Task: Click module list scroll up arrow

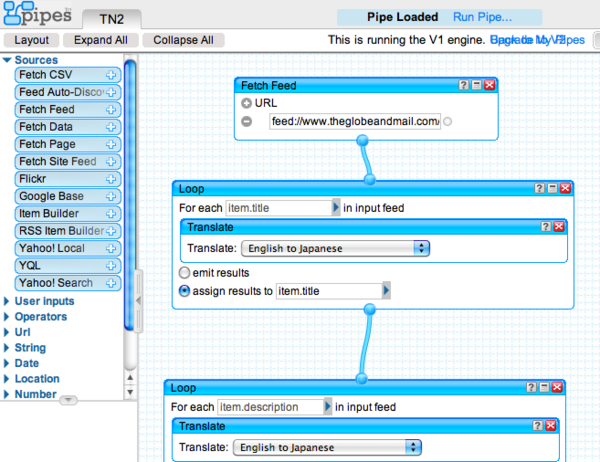Action: 130,378
